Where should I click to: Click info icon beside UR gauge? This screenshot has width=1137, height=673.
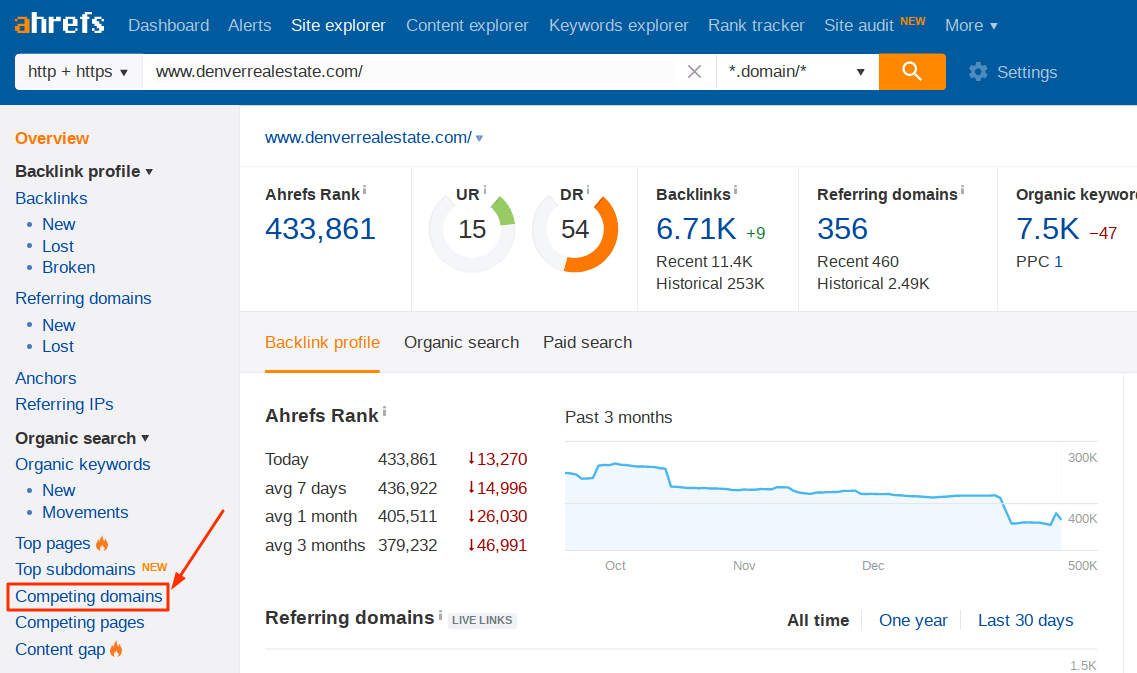(484, 190)
